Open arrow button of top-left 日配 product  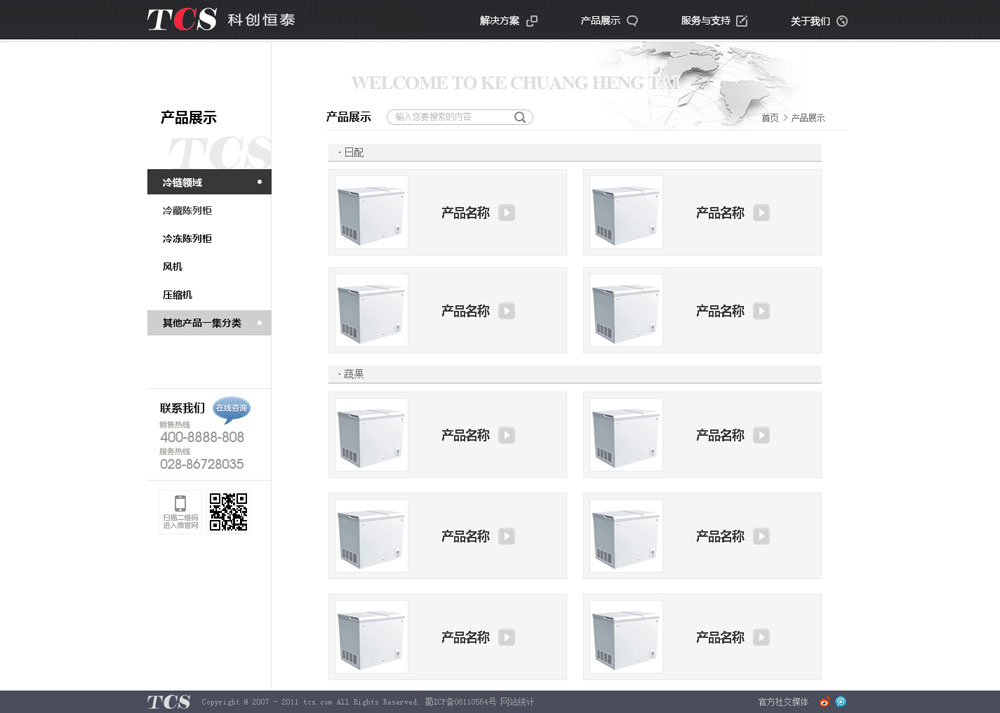[x=506, y=212]
